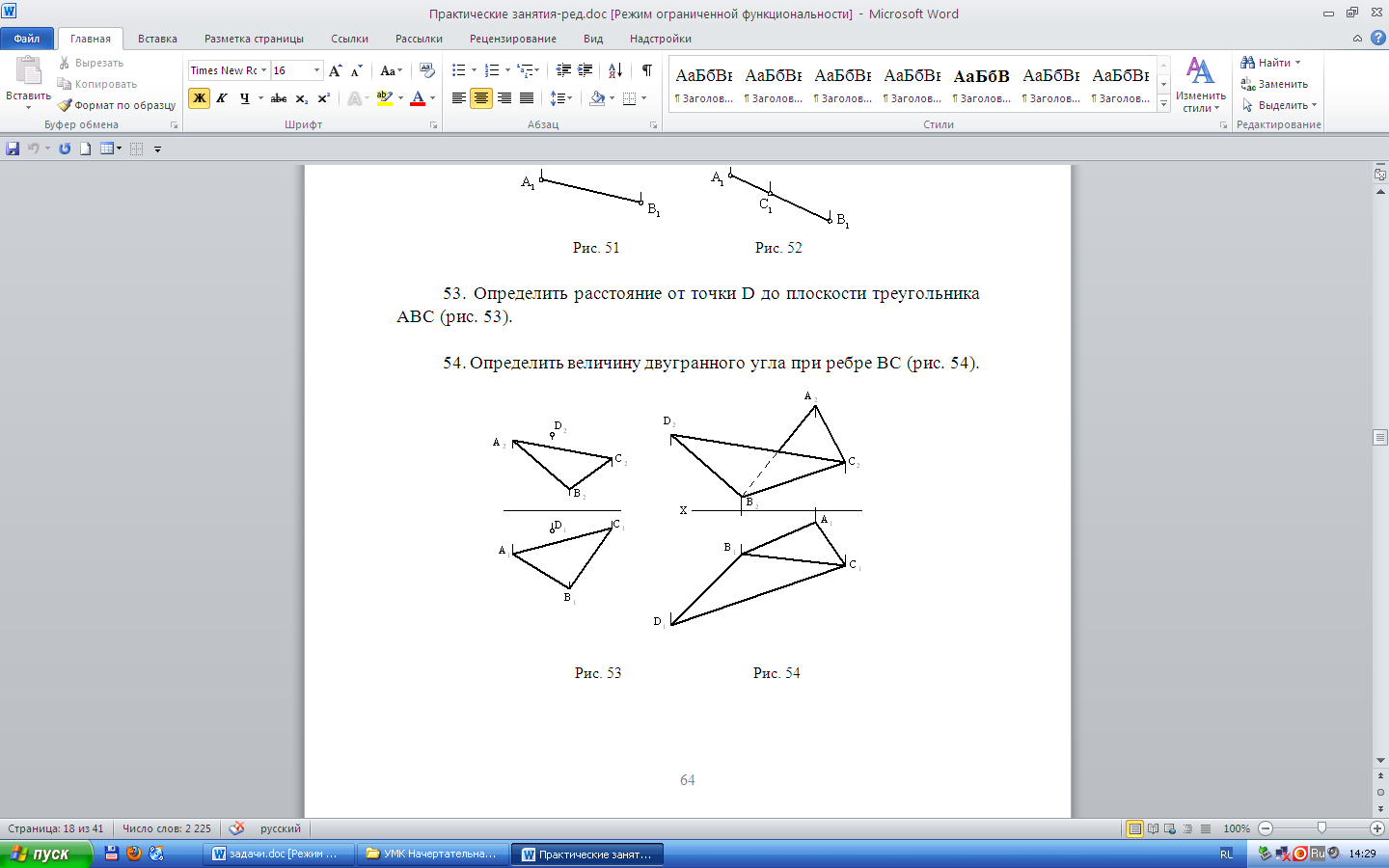Open the Paragraph (Абзац) dialog launcher
1389x868 pixels.
tap(653, 125)
